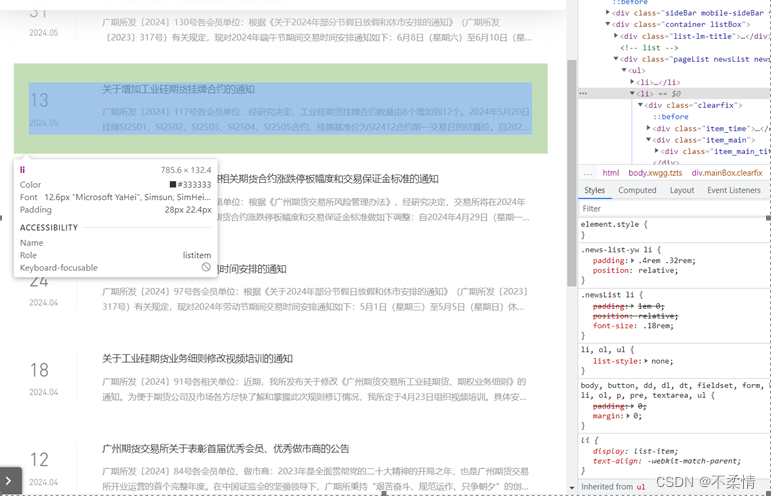This screenshot has height=499, width=771.
Task: Collapse the ul element in DOM tree
Action: tap(624, 70)
